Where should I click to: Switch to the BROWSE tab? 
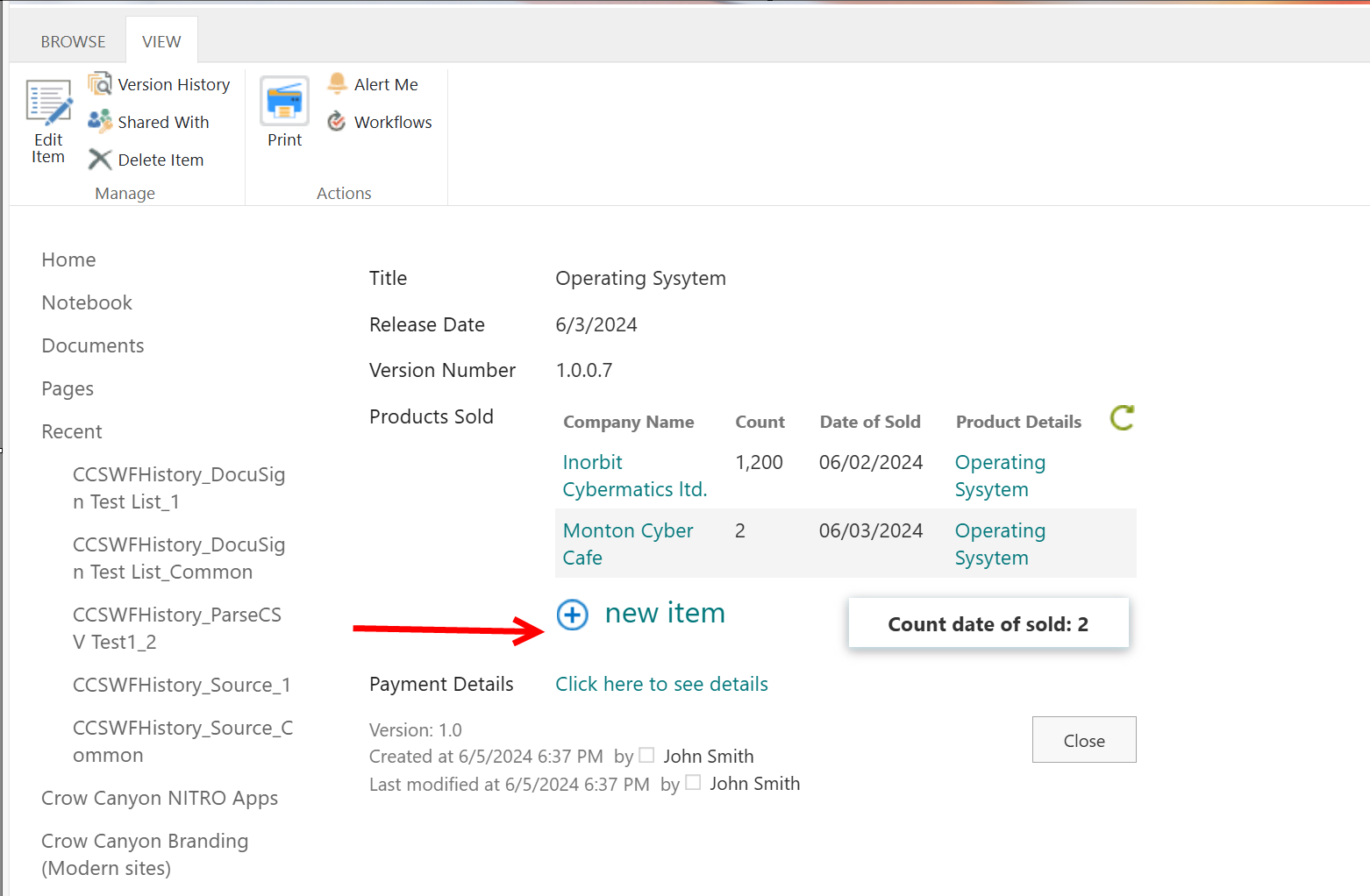[73, 41]
